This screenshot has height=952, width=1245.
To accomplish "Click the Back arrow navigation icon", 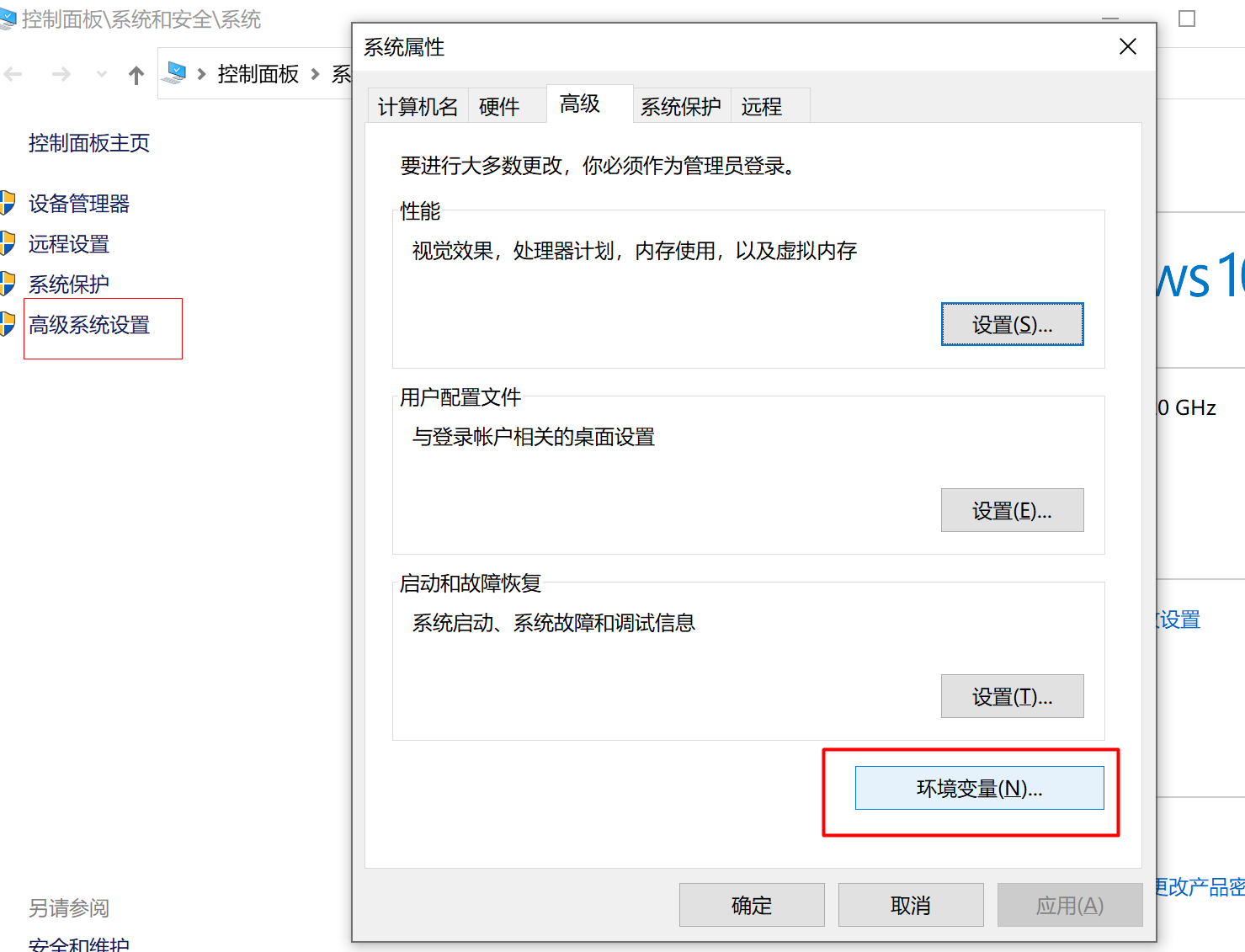I will tap(13, 75).
